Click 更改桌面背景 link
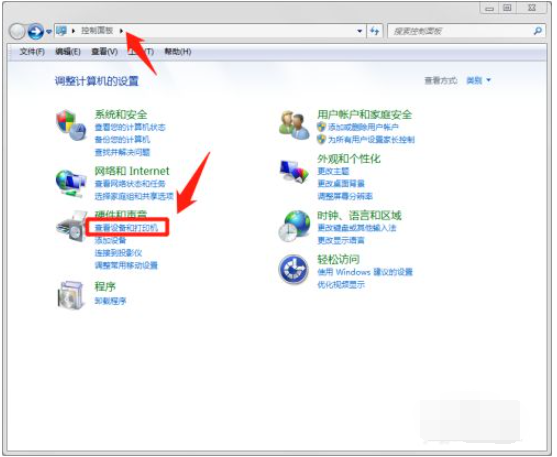557x457 pixels. point(341,184)
